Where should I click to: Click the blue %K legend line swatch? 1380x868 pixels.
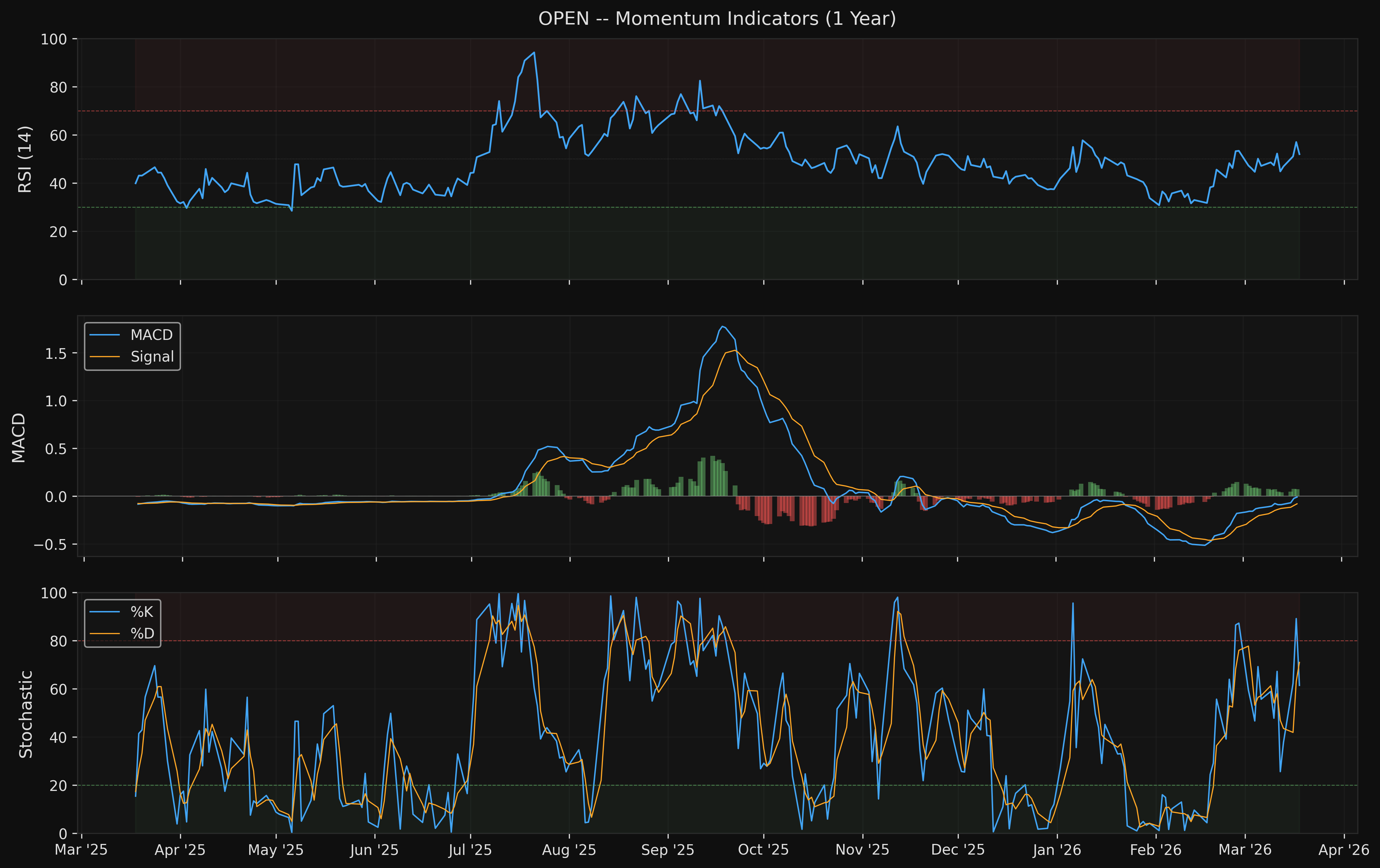tap(105, 612)
